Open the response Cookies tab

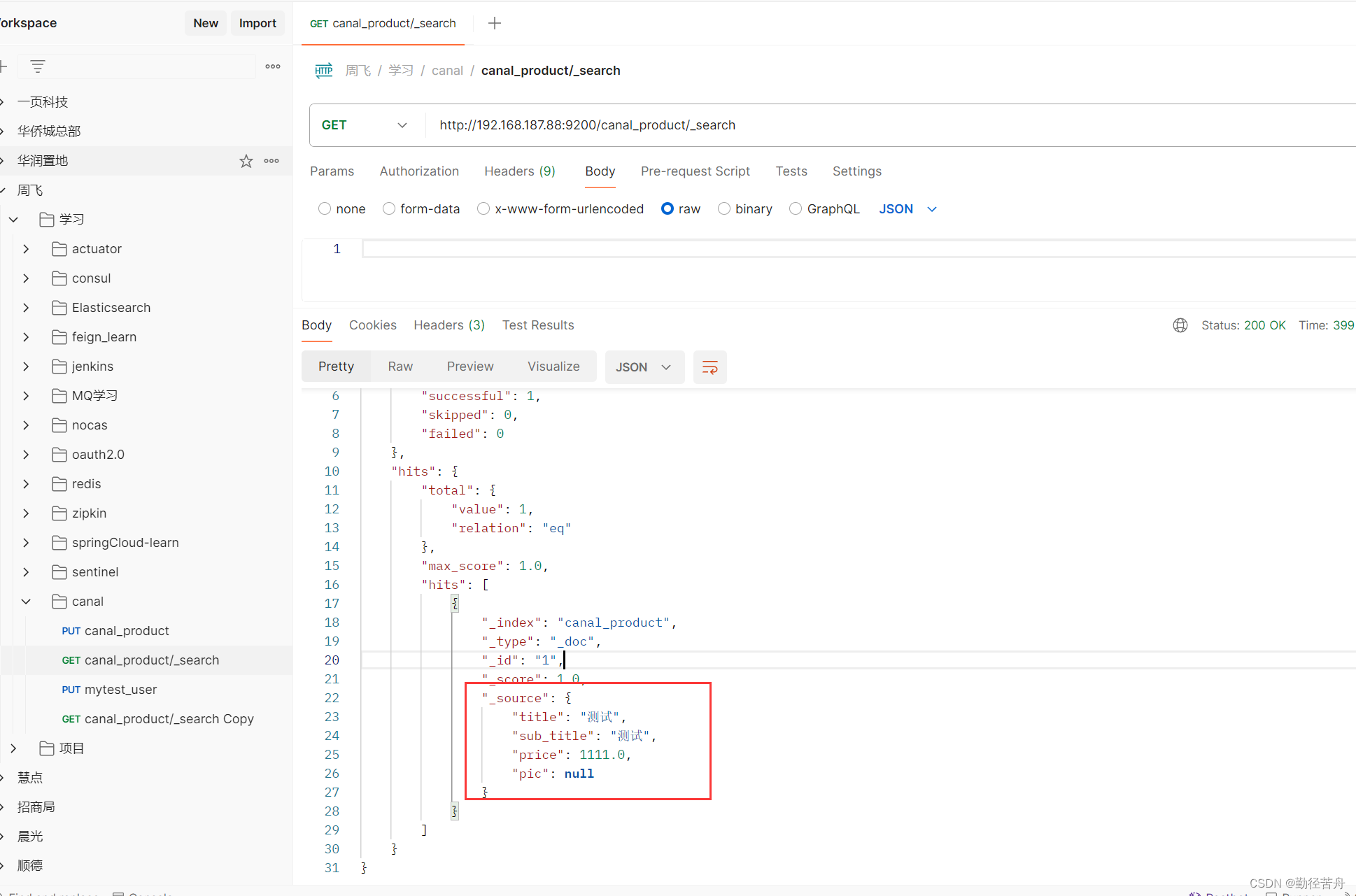coord(372,325)
